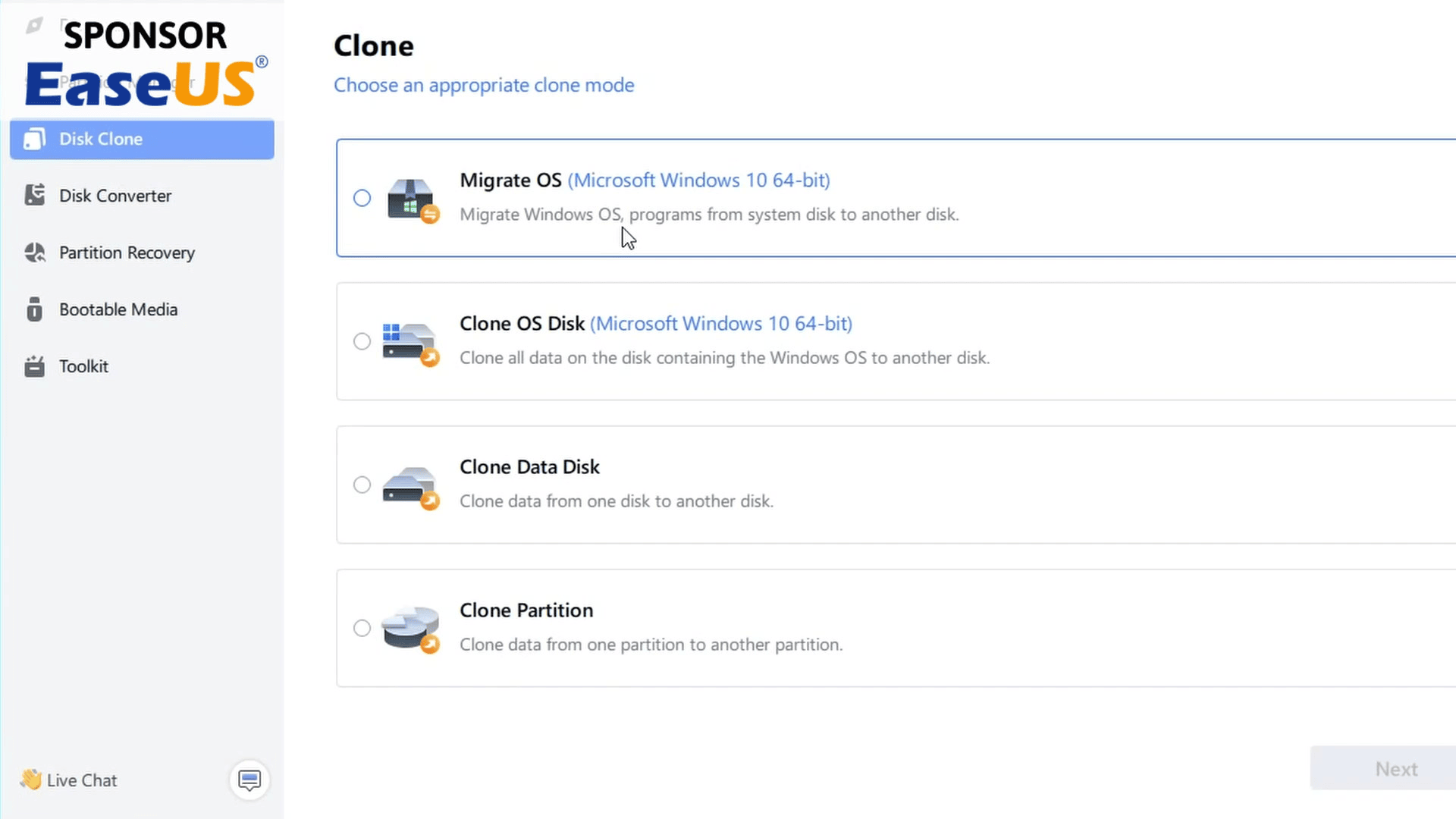1456x819 pixels.
Task: Click the Disk Clone sidebar icon
Action: point(35,139)
